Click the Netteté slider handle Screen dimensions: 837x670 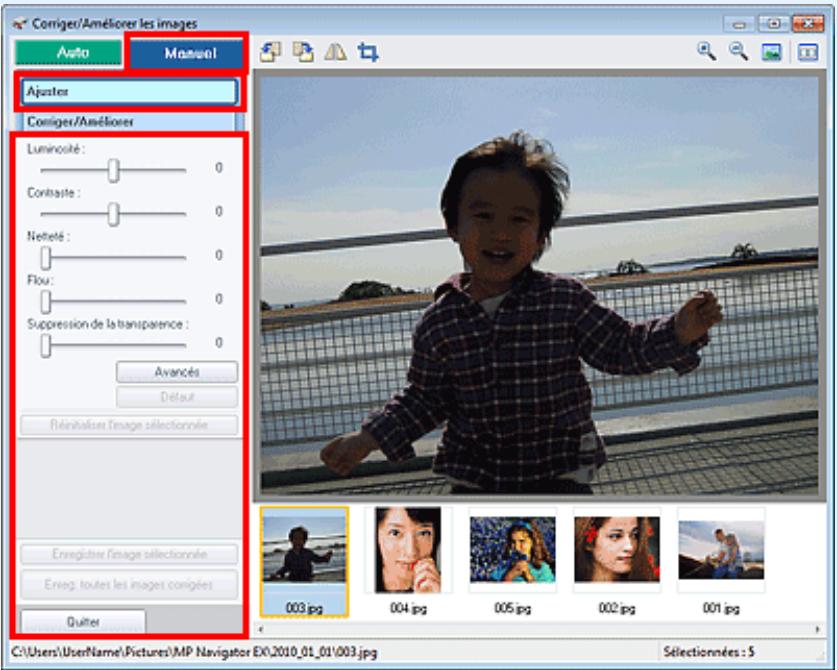[x=46, y=258]
